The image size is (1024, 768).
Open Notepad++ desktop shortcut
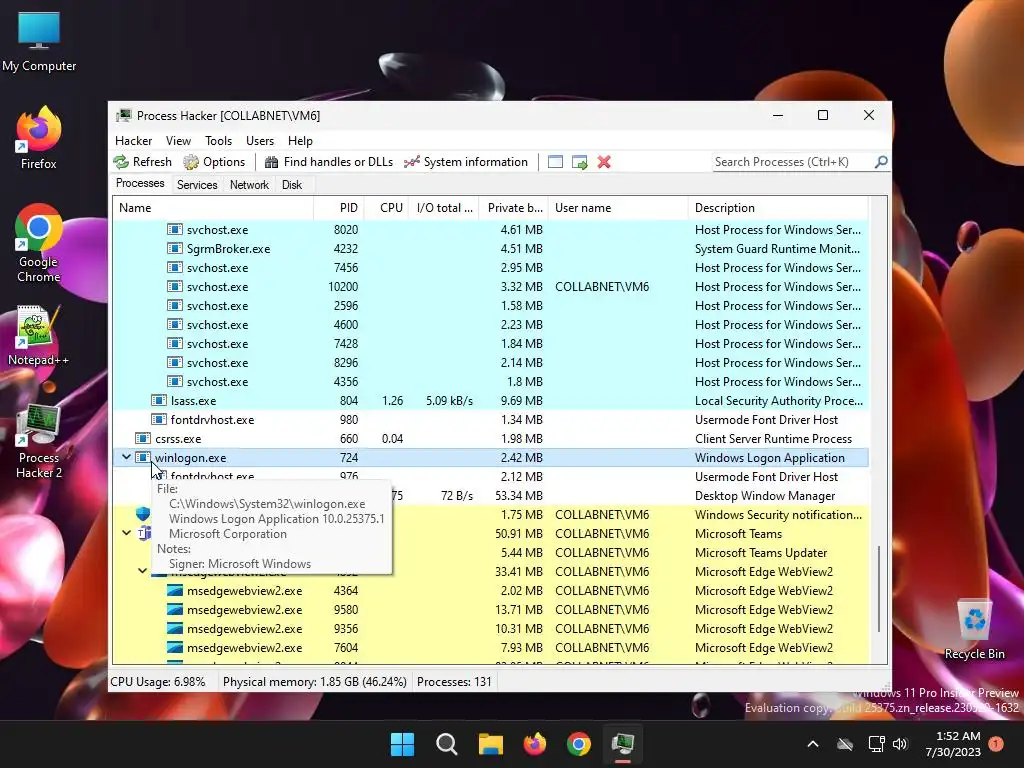(x=39, y=334)
